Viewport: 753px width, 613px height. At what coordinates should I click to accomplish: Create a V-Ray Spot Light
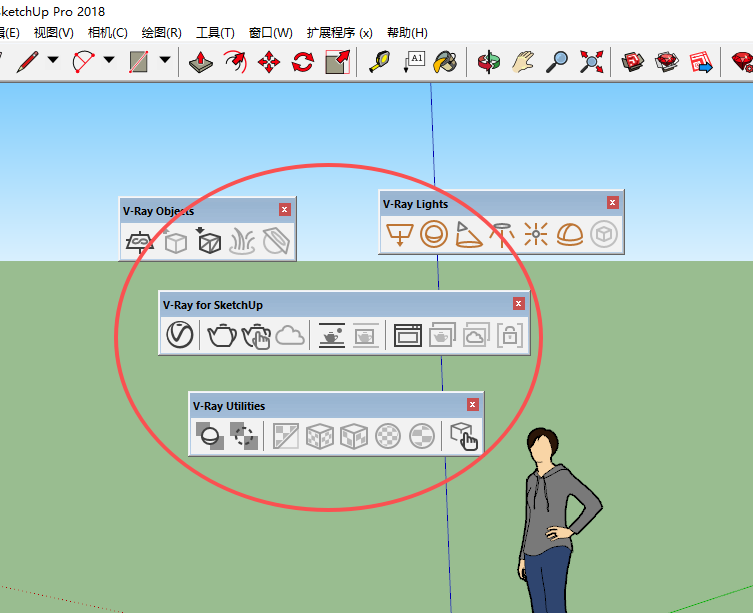pyautogui.click(x=468, y=234)
